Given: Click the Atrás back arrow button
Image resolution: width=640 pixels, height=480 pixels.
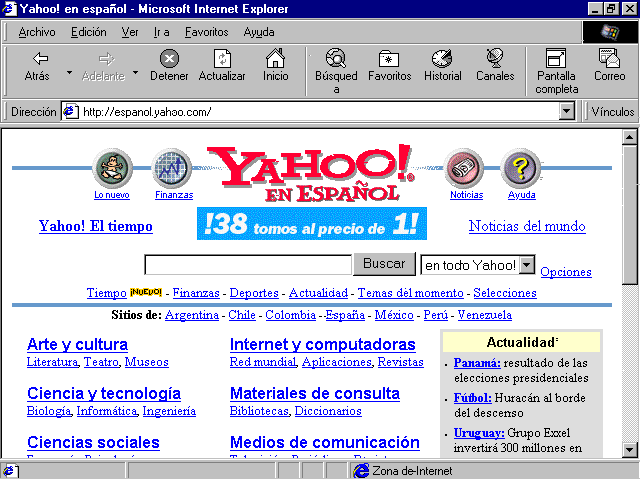Looking at the screenshot, I should [37, 66].
